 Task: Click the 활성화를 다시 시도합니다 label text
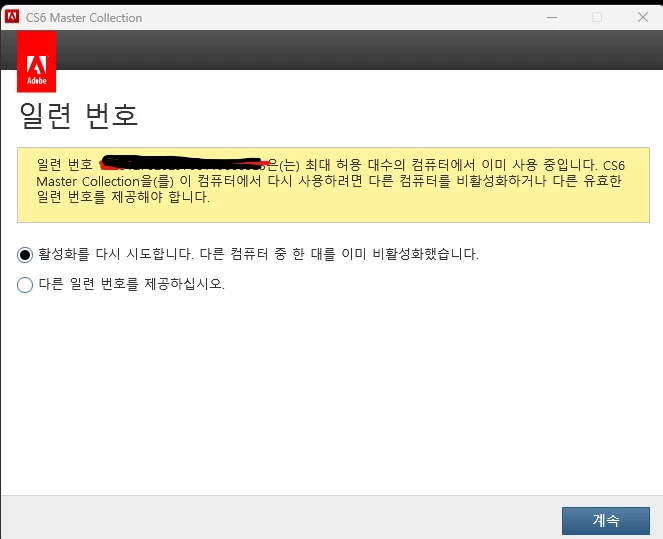tap(258, 254)
